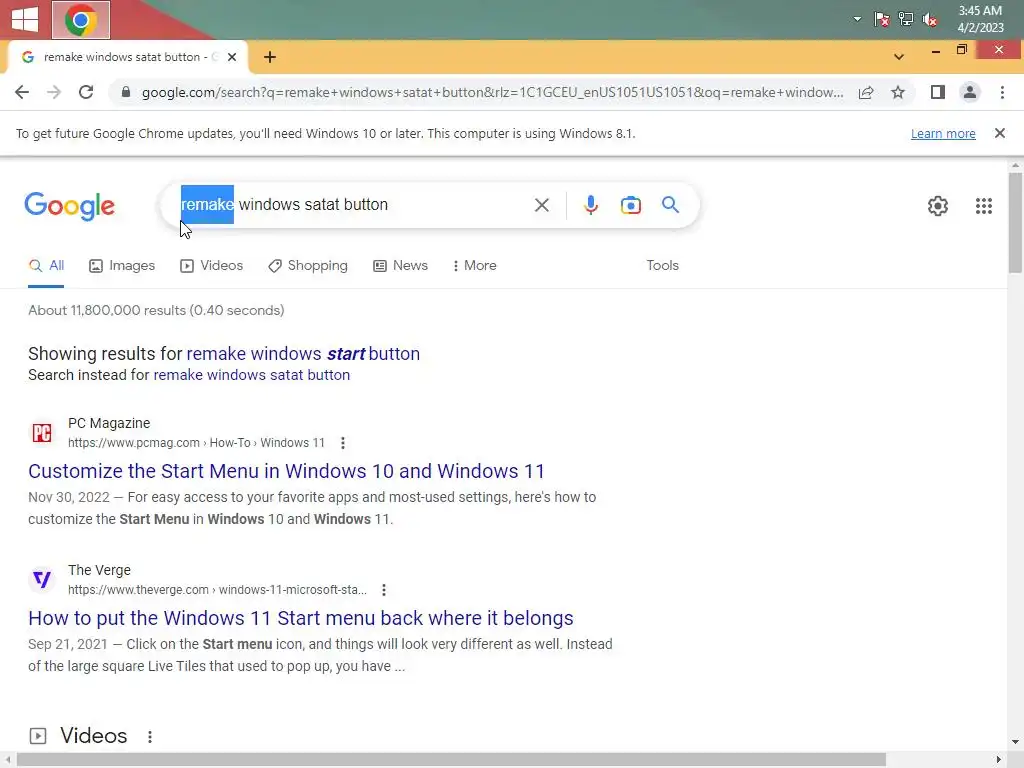The height and width of the screenshot is (768, 1024).
Task: Search instead for 'remake windows satat button'
Action: coord(251,376)
